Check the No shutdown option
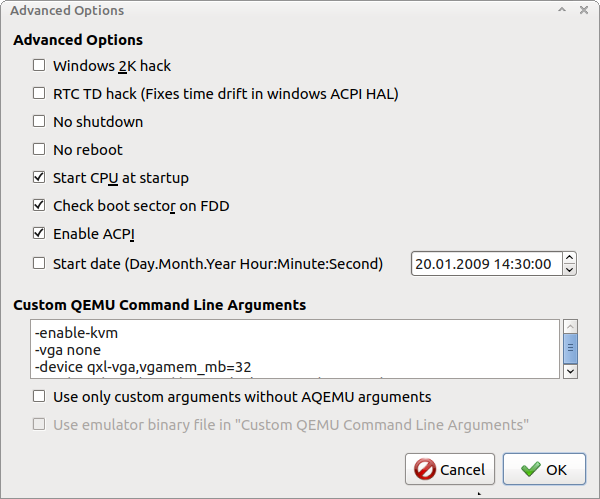Screen dimensions: 600x499 [39, 121]
